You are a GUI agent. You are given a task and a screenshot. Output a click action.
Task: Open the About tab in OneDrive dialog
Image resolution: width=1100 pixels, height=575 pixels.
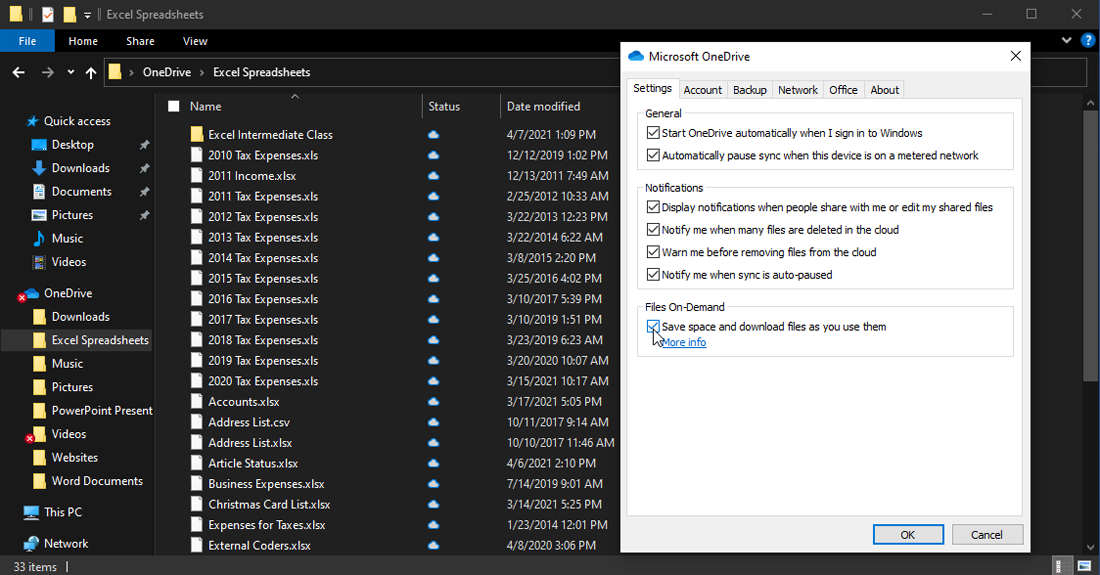(885, 90)
